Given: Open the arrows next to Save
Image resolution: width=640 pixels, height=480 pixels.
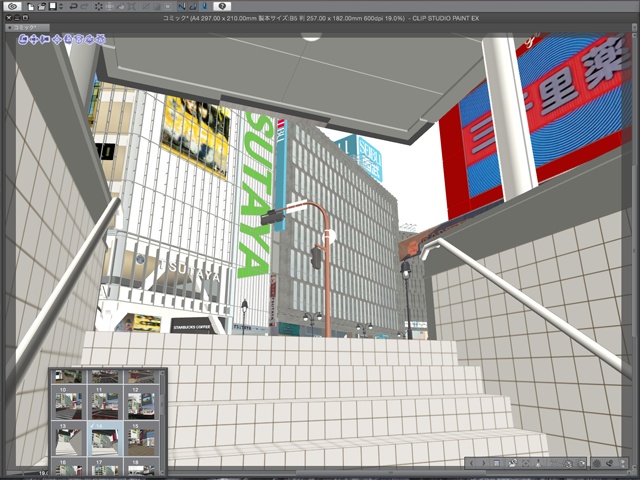Looking at the screenshot, I should point(61,6).
